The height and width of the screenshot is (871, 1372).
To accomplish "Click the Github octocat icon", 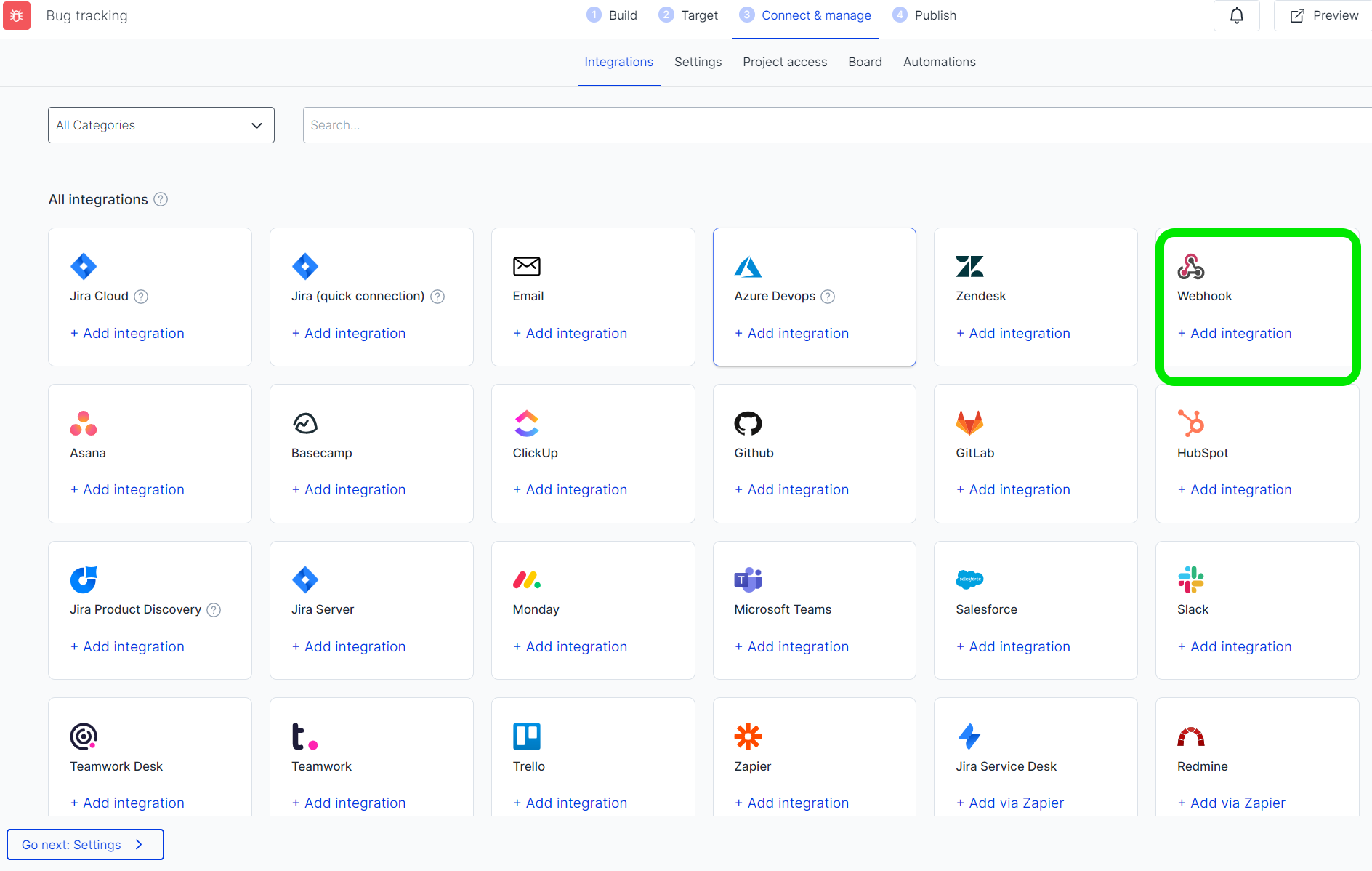I will (x=748, y=423).
